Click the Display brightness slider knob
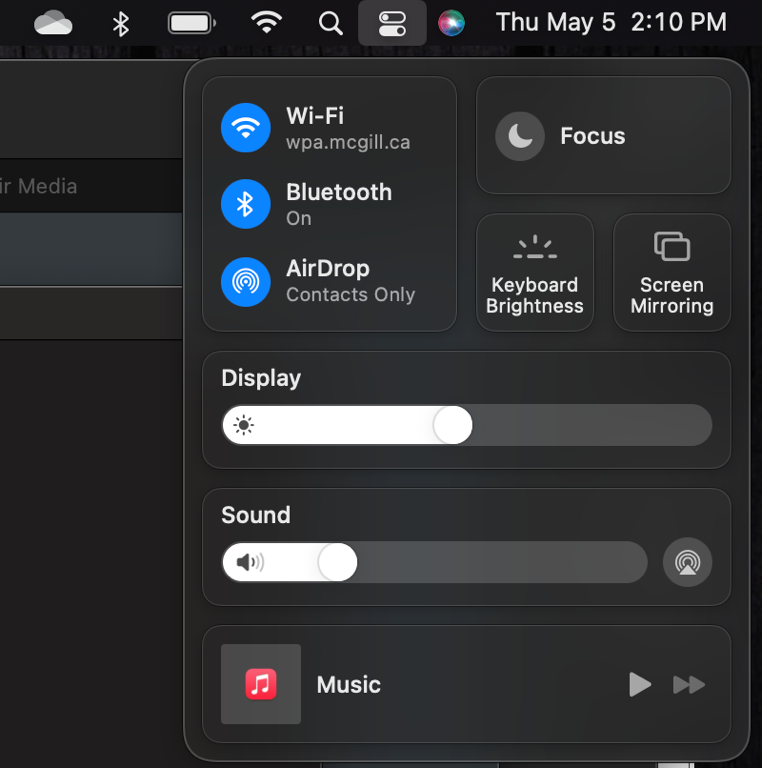 pos(453,425)
